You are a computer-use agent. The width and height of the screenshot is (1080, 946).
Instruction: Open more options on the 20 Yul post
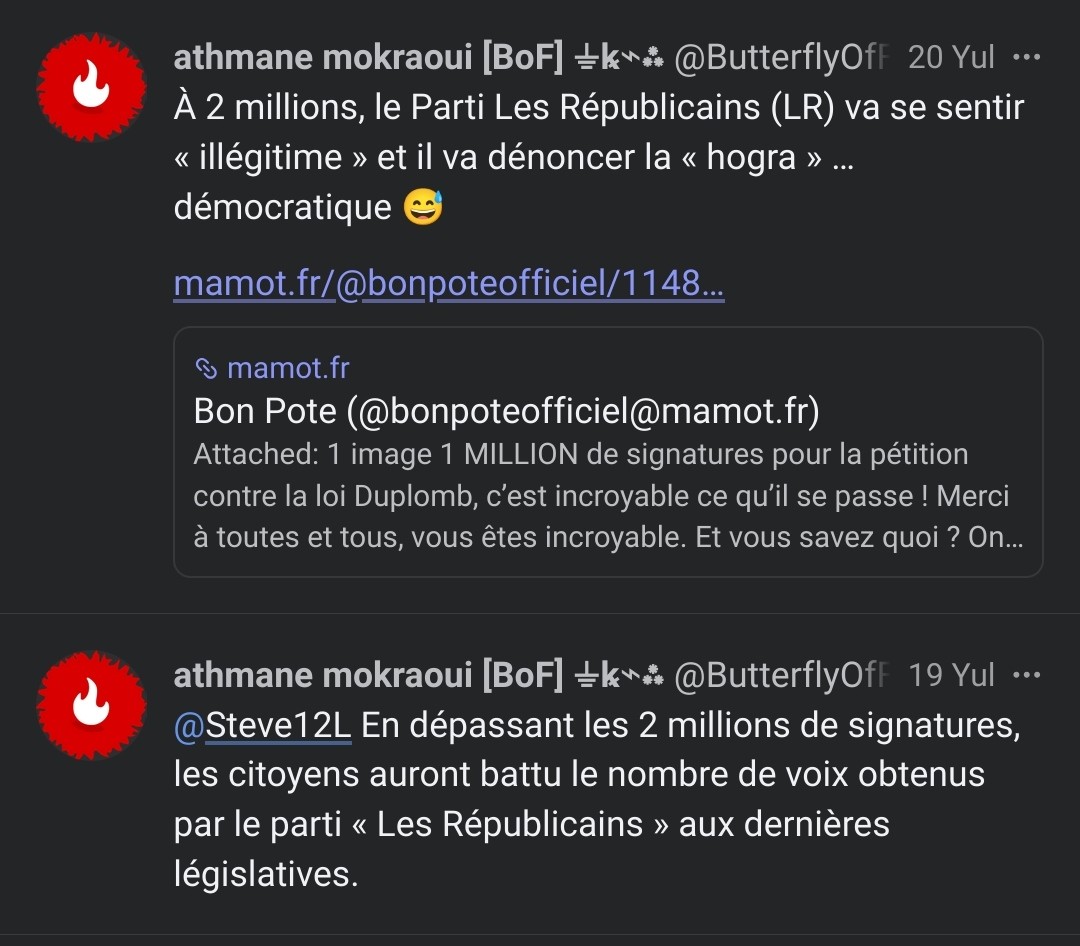pyautogui.click(x=1027, y=57)
